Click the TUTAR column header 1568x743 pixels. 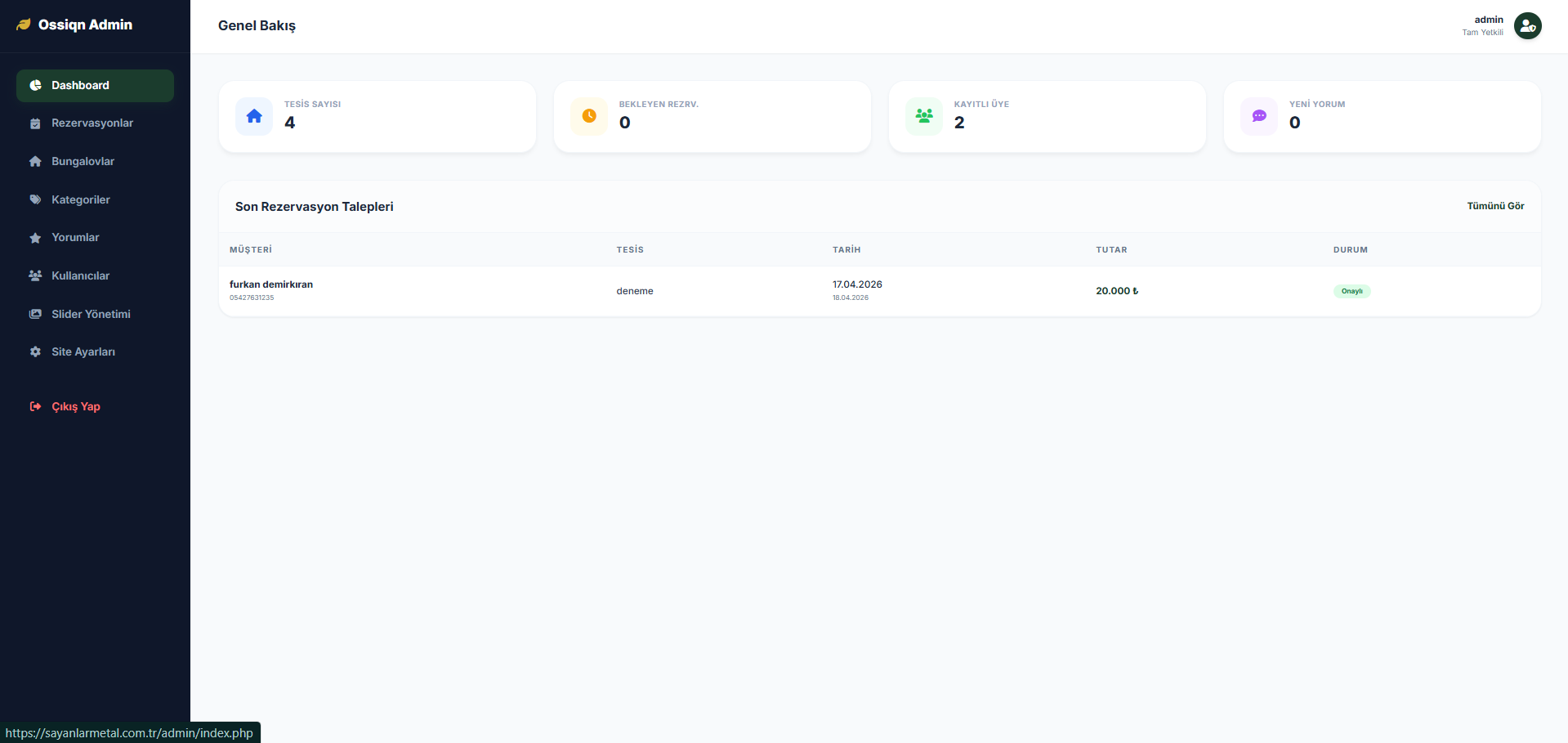[1111, 250]
